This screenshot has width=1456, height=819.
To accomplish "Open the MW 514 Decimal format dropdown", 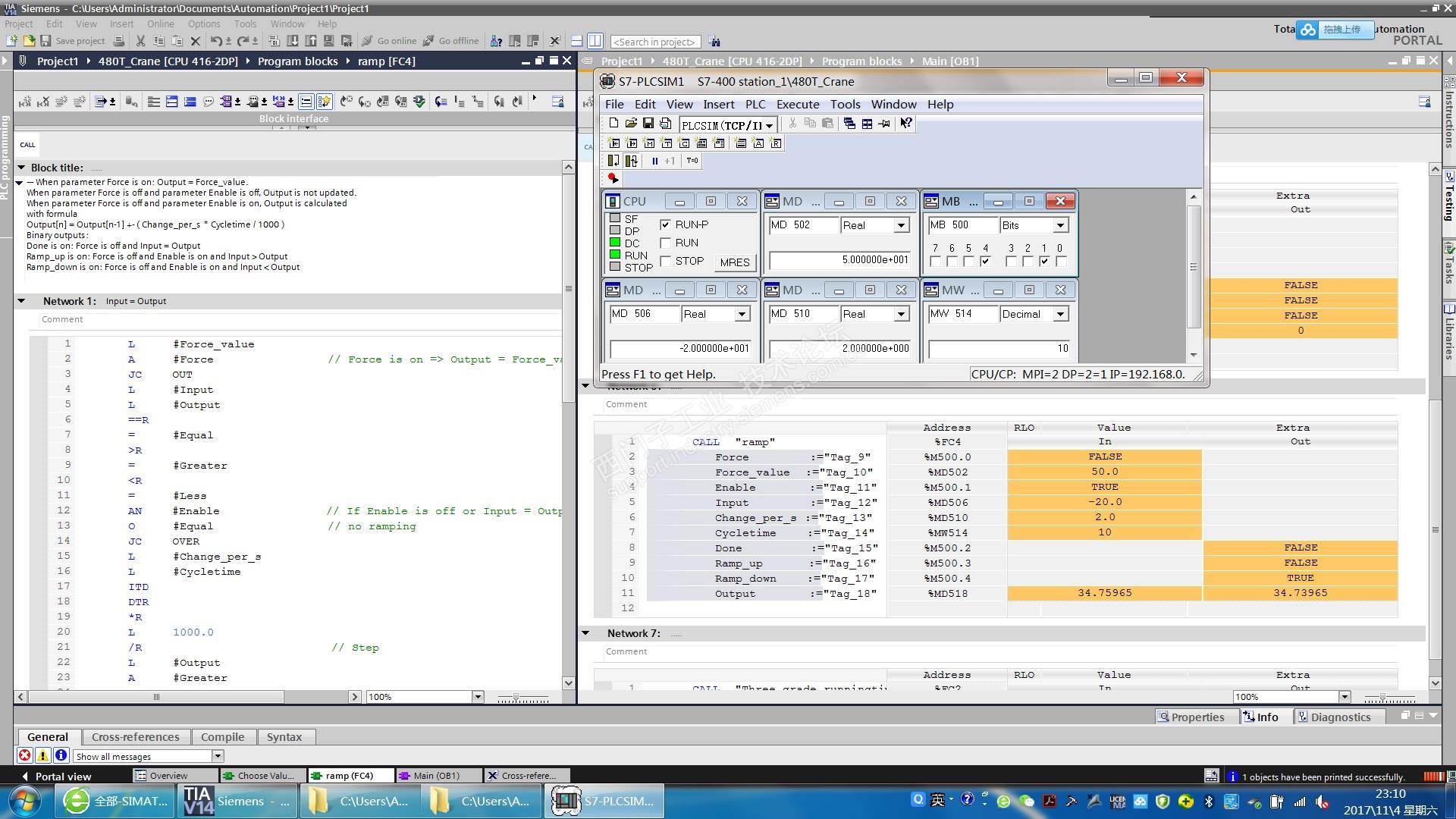I will coord(1060,314).
